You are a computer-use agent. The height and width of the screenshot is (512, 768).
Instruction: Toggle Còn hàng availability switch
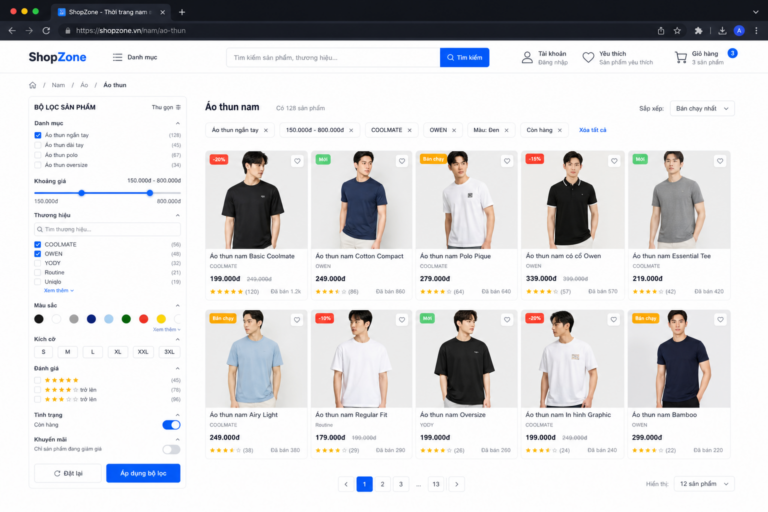[x=171, y=425]
